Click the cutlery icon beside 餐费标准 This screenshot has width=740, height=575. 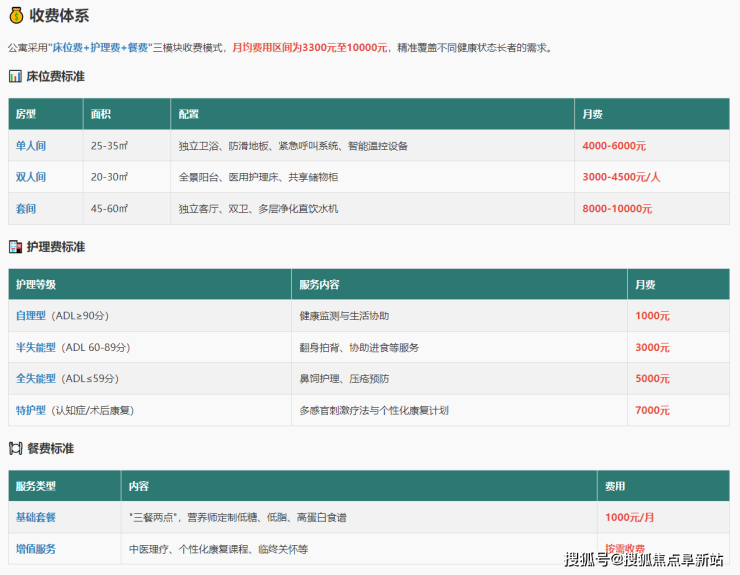pos(15,448)
